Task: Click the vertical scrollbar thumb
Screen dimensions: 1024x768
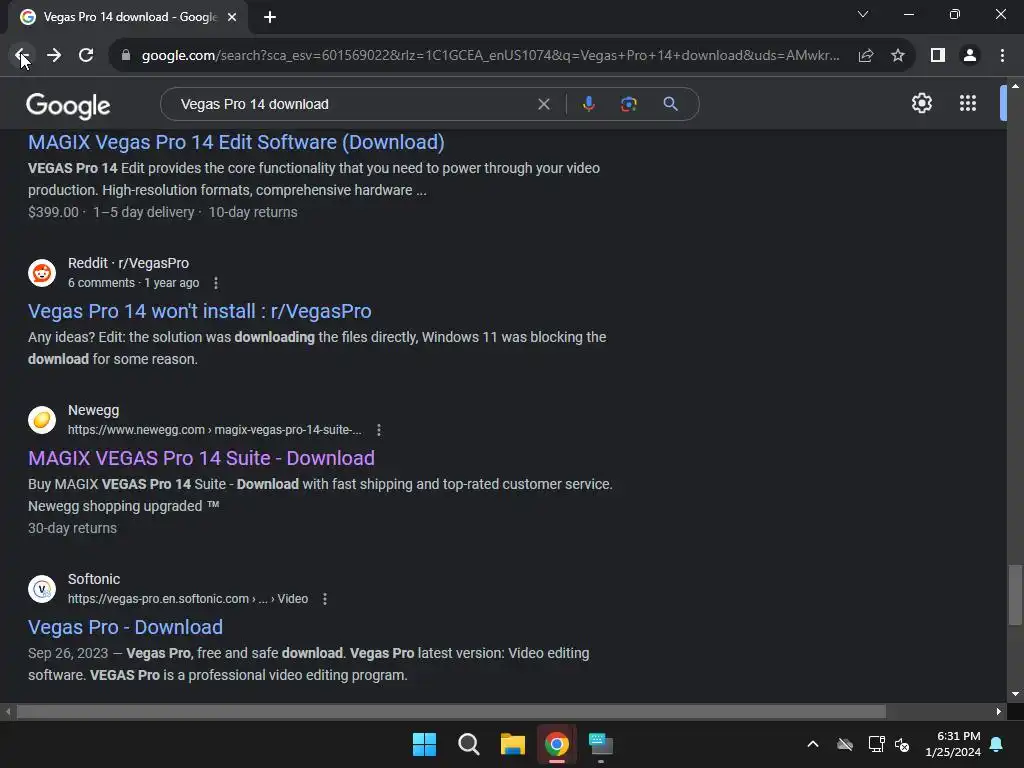Action: (1016, 595)
